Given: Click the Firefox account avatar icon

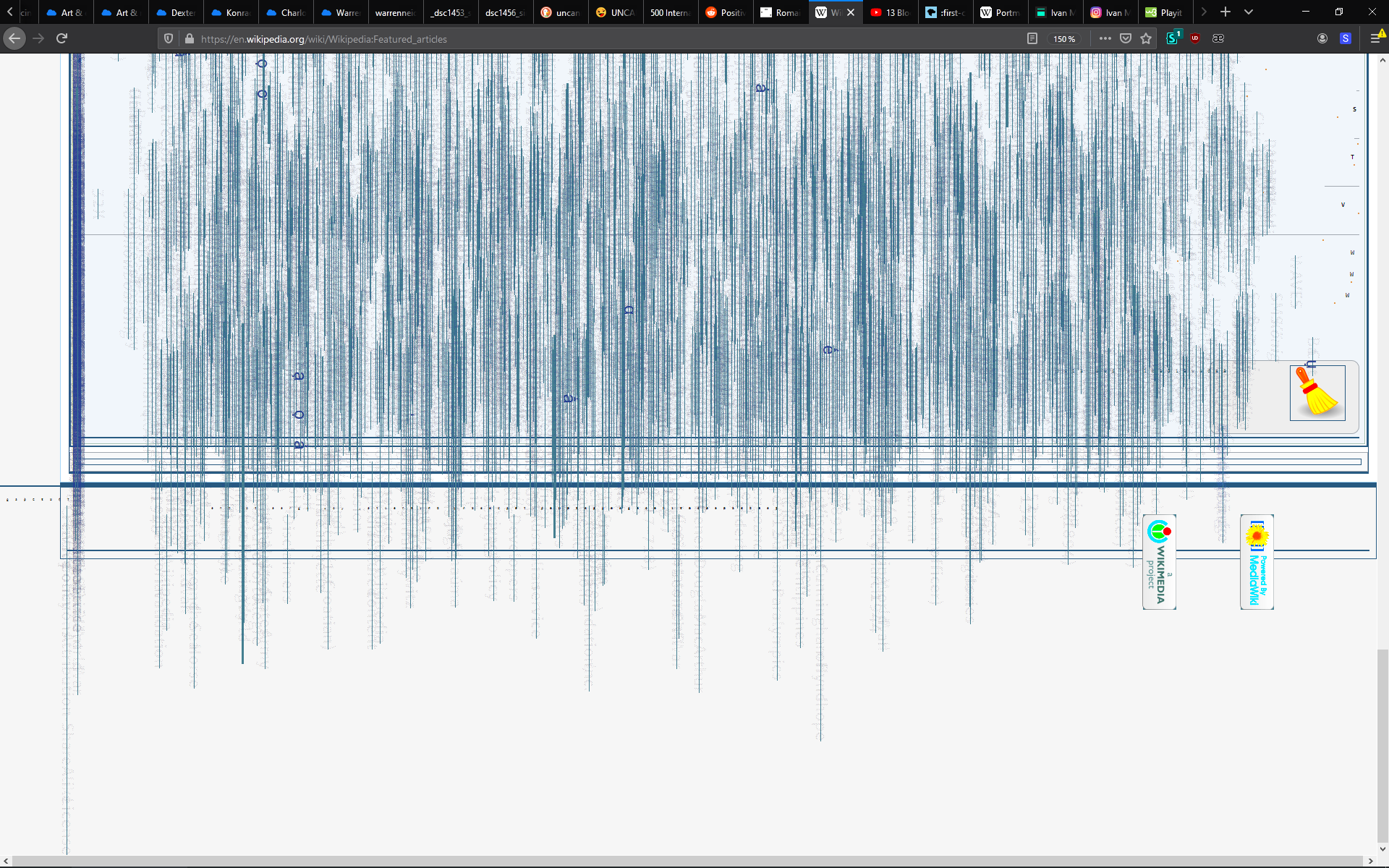Looking at the screenshot, I should pyautogui.click(x=1322, y=39).
